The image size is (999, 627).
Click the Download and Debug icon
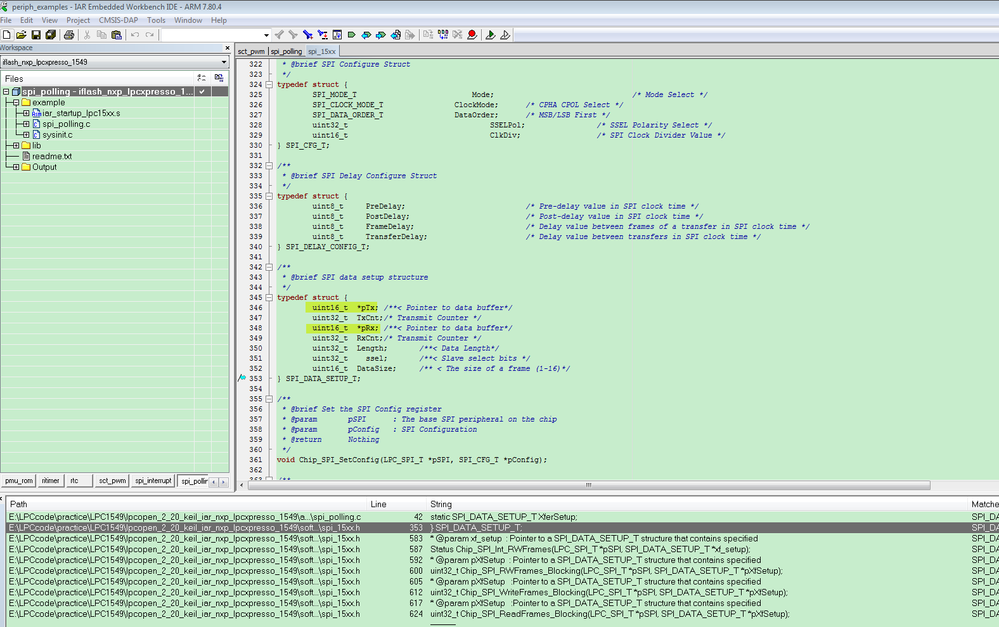(x=490, y=35)
